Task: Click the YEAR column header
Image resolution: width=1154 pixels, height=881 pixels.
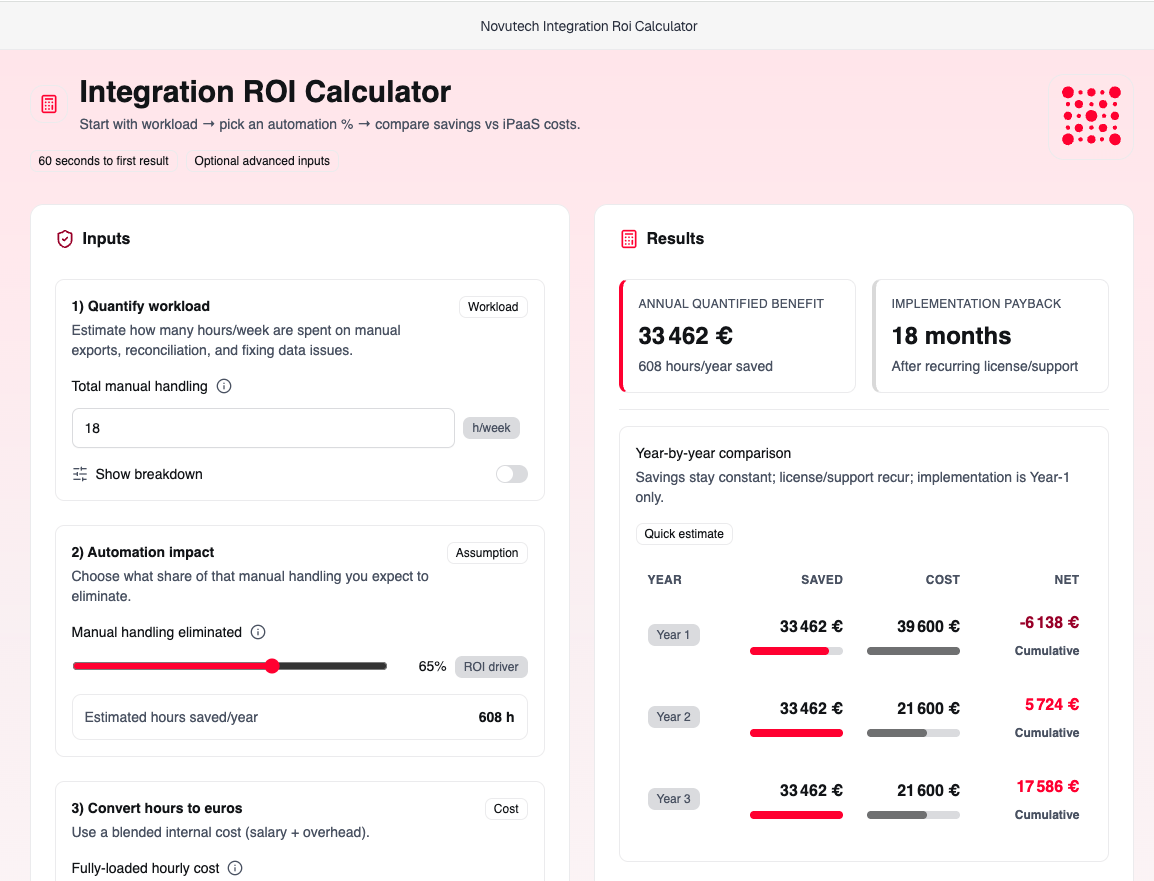Action: (665, 580)
